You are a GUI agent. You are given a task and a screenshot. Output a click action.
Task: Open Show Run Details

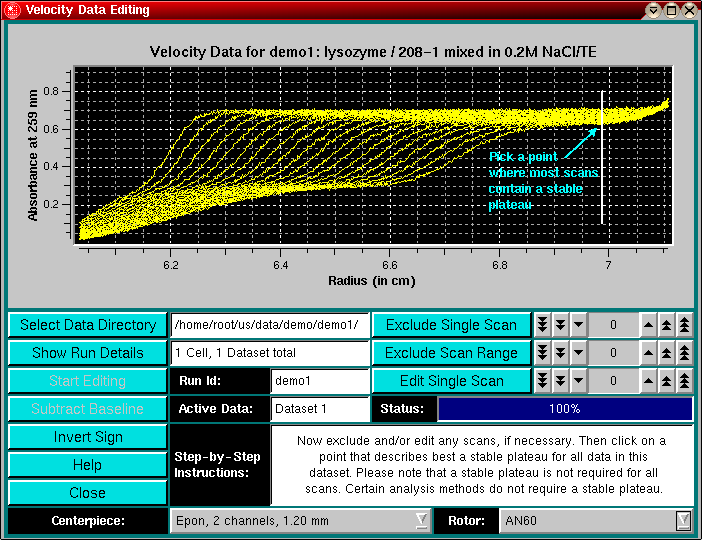coord(88,353)
